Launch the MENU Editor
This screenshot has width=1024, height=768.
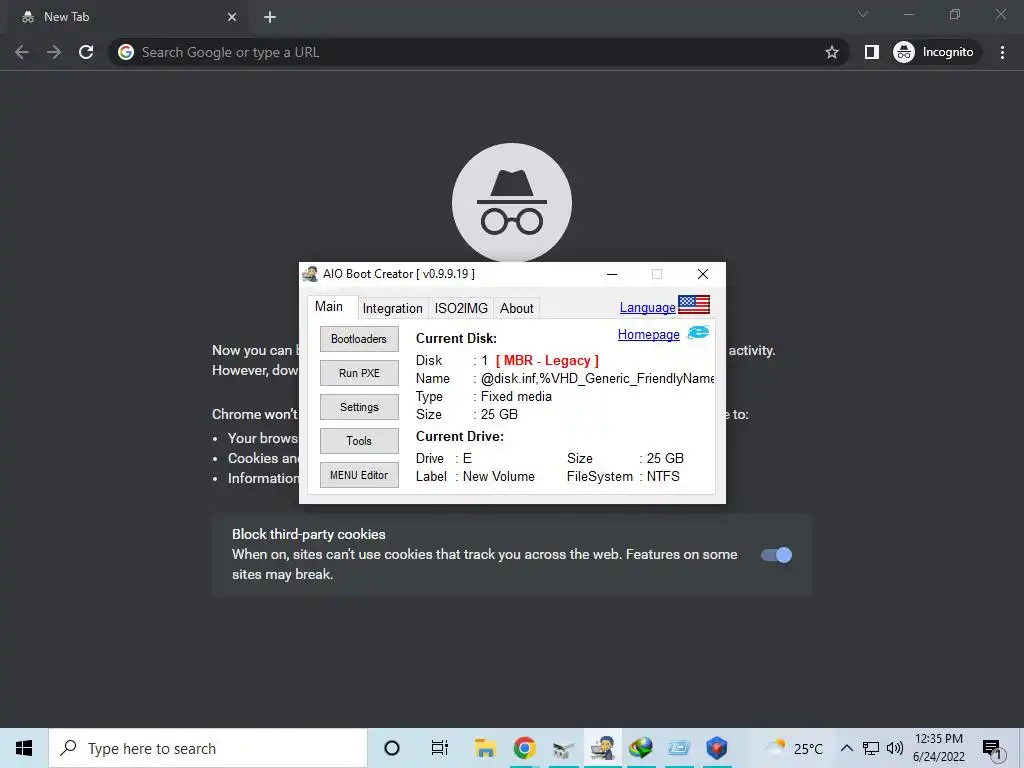click(359, 475)
